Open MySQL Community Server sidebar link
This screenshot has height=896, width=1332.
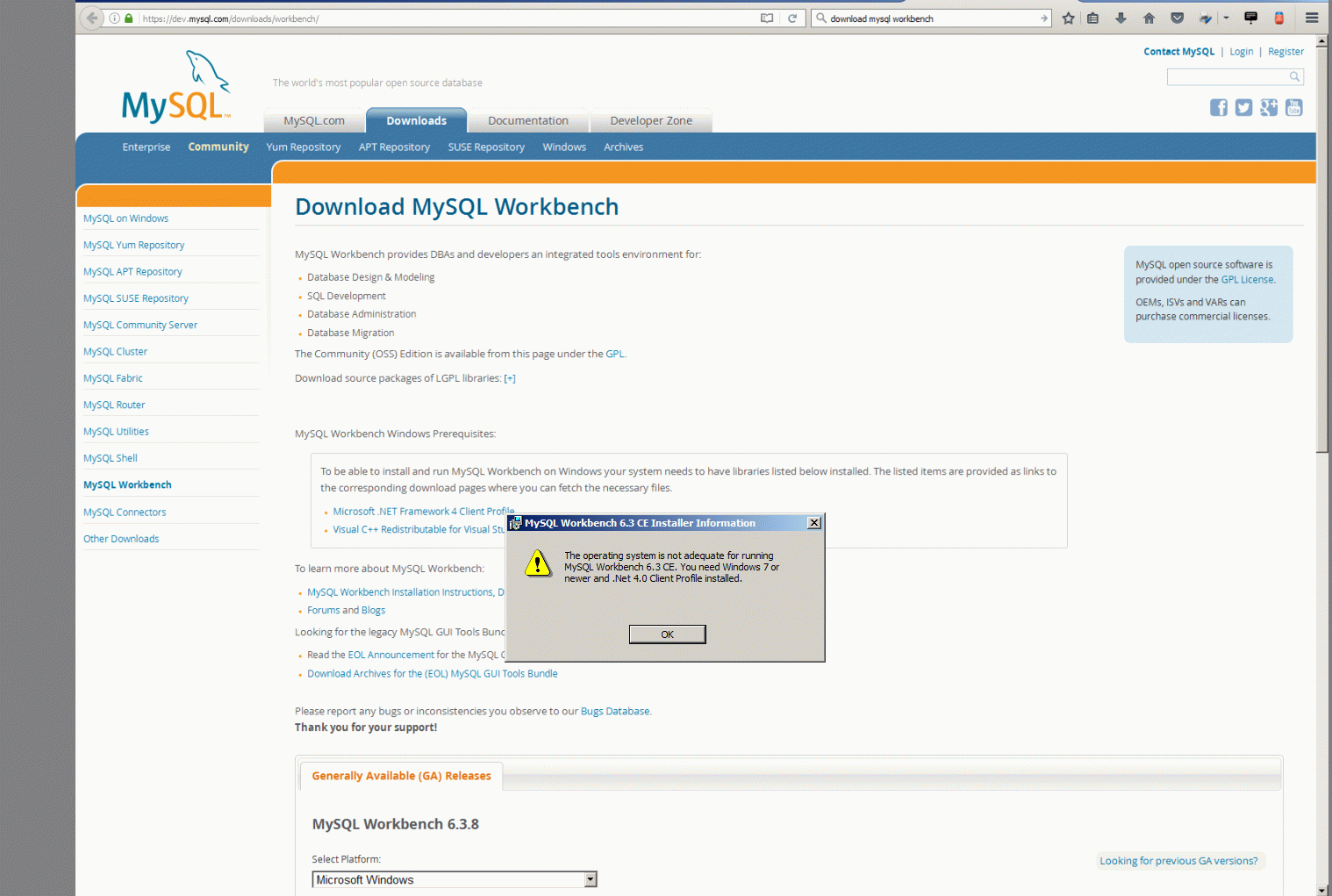140,326
